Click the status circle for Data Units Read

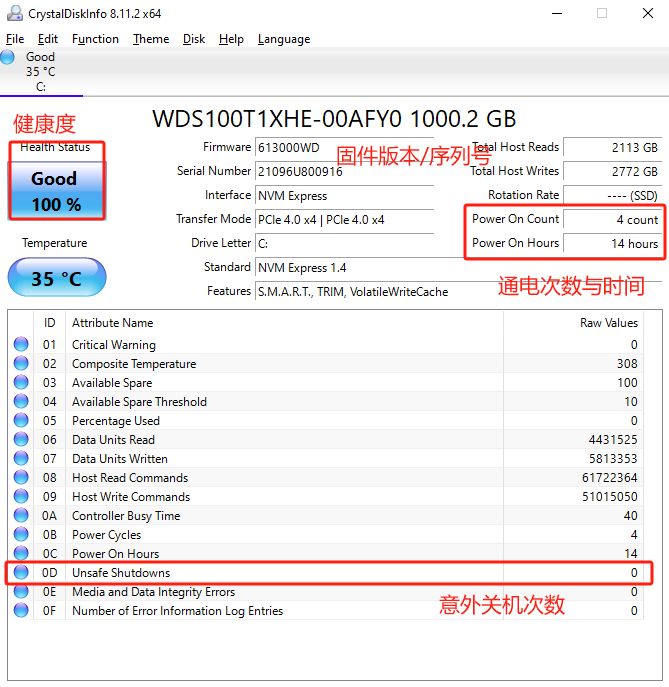pos(21,439)
